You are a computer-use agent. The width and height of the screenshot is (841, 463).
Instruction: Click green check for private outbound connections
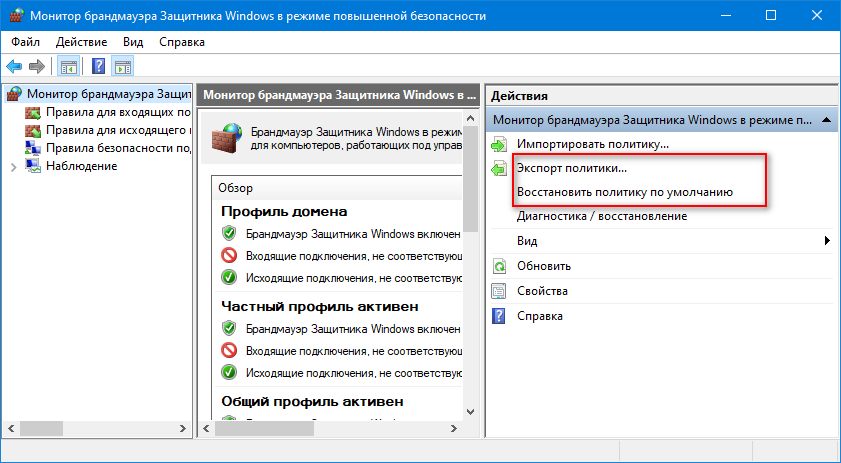pyautogui.click(x=229, y=372)
